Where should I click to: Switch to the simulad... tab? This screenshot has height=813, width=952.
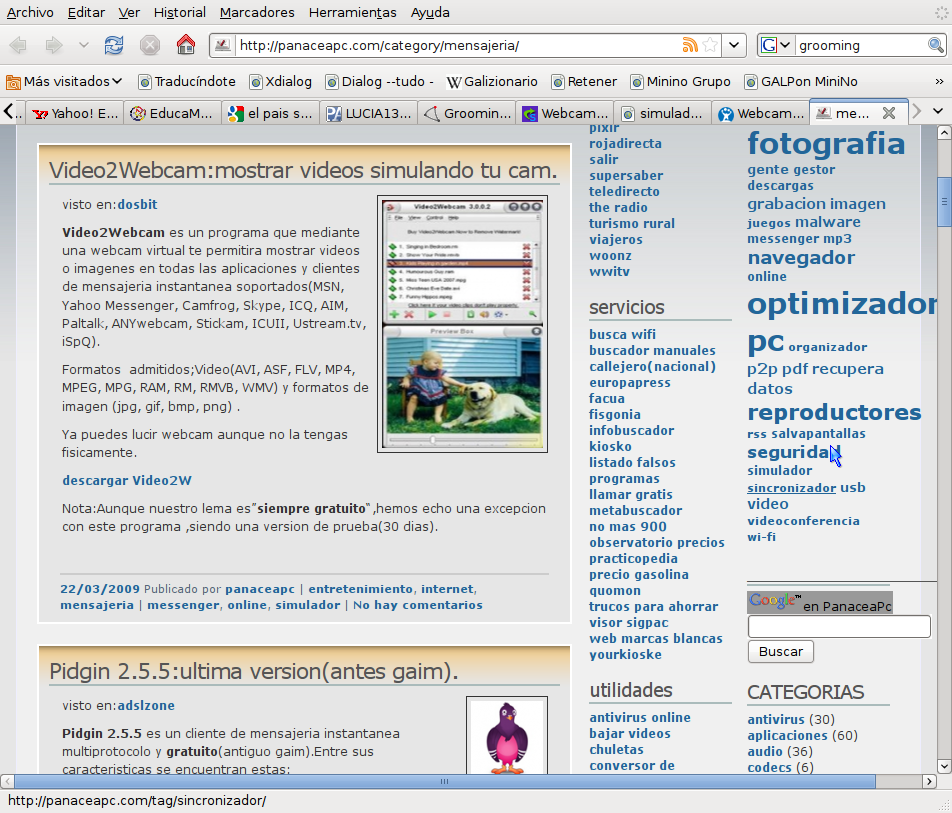[x=662, y=113]
